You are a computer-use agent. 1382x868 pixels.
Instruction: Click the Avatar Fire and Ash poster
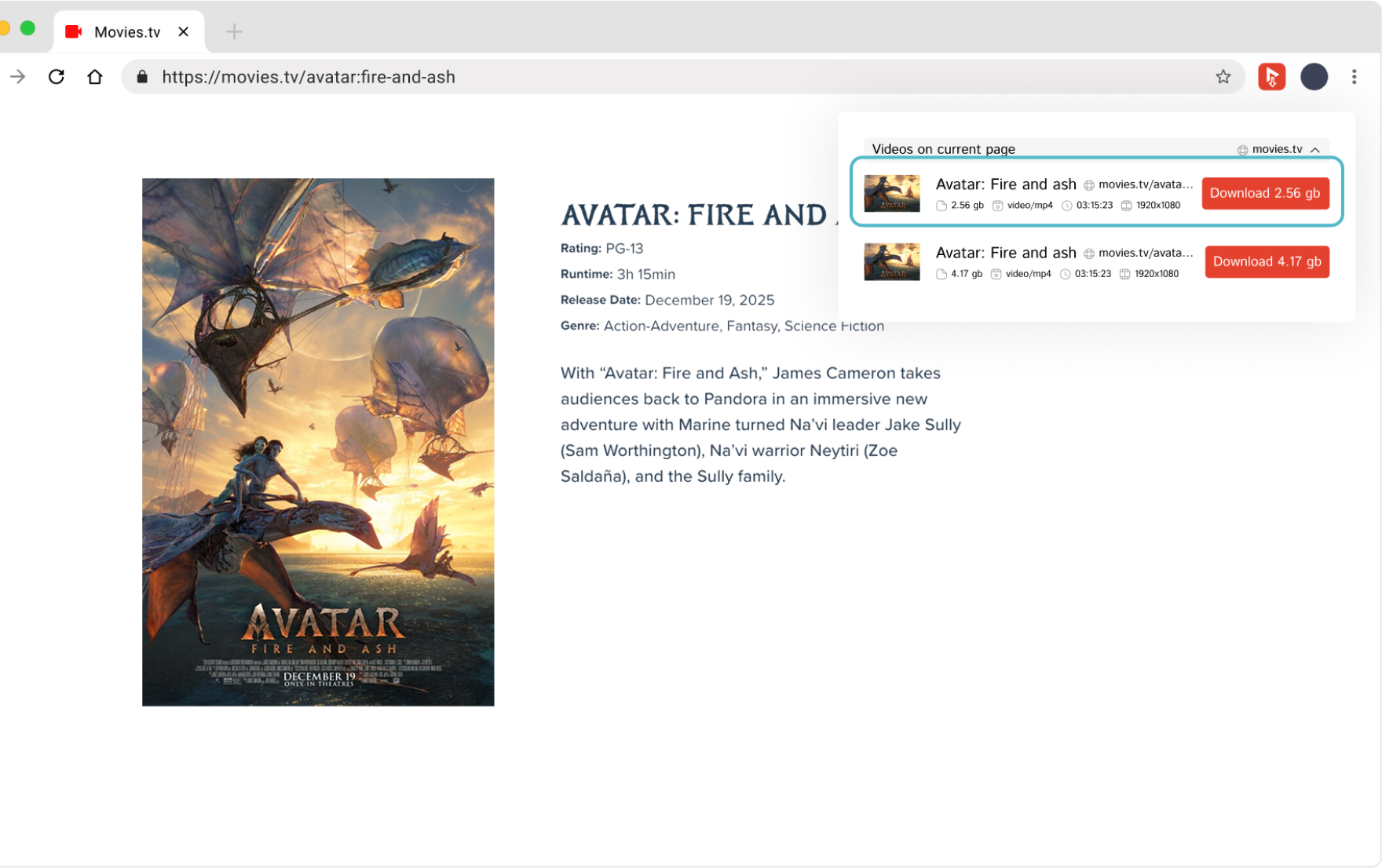[x=318, y=442]
